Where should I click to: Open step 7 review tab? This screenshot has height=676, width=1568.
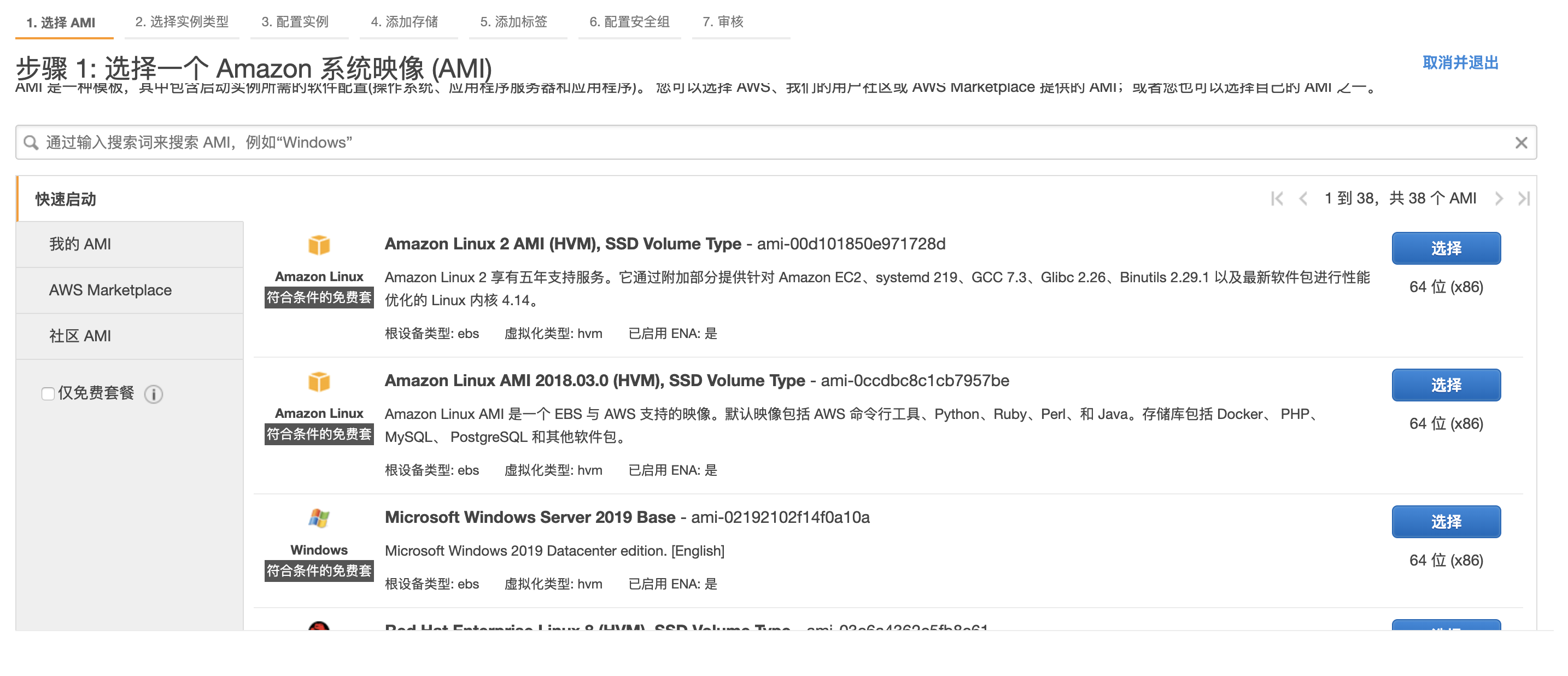pyautogui.click(x=723, y=22)
